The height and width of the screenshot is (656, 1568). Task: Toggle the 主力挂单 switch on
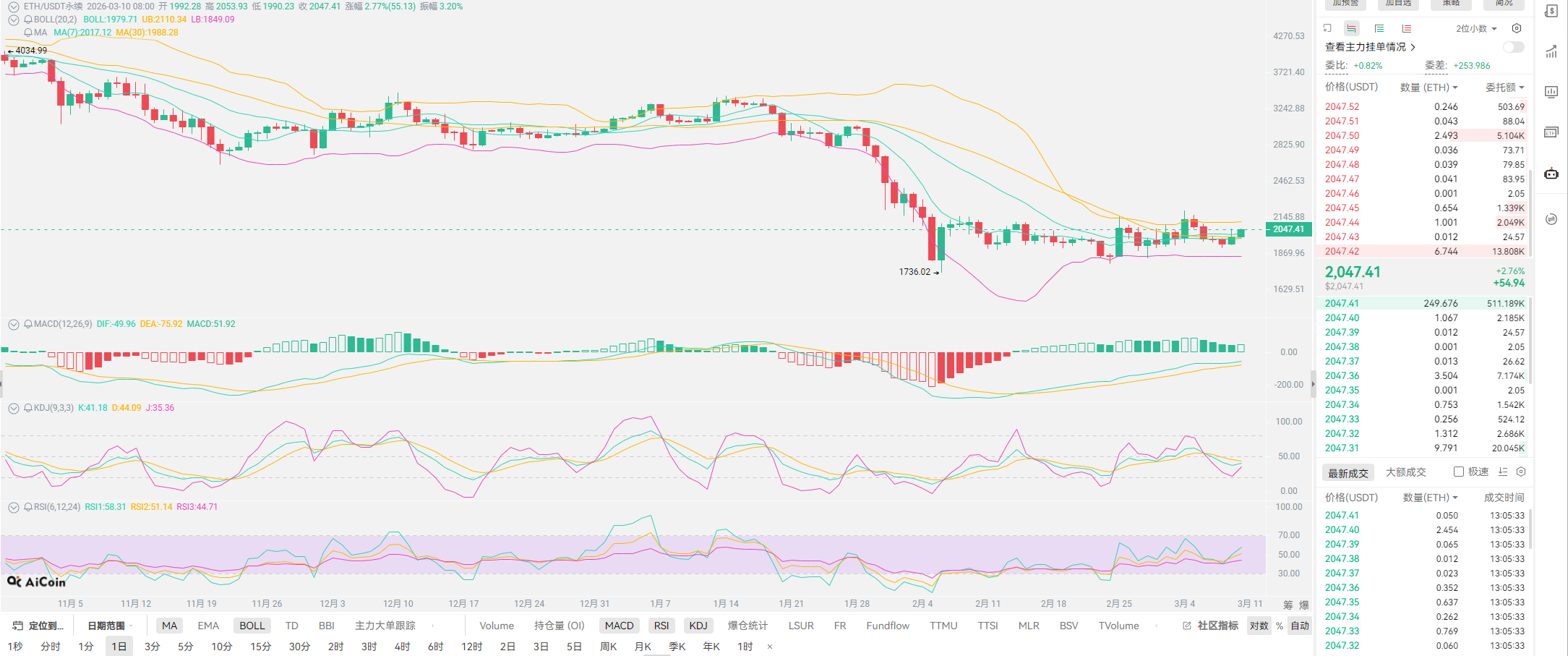(x=1512, y=47)
